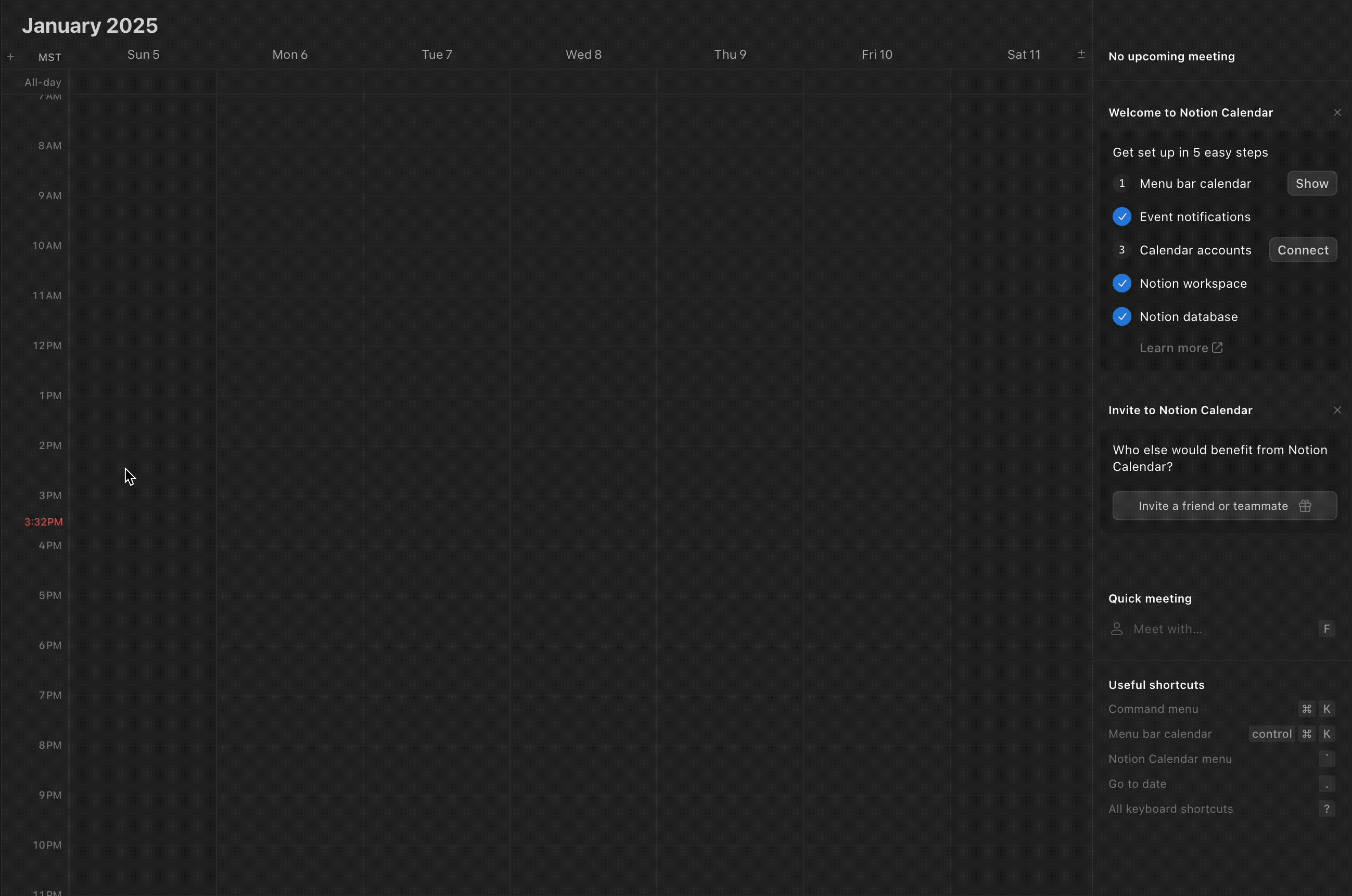Click the Wed 8 day header

pos(583,55)
